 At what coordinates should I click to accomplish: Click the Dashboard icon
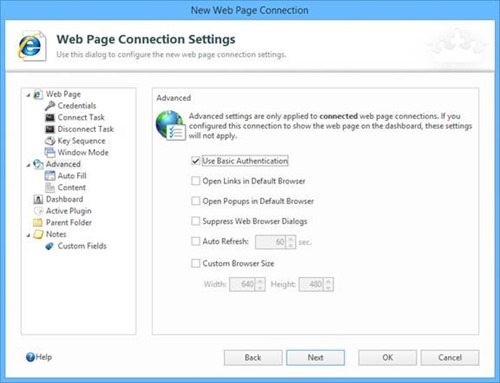point(38,199)
